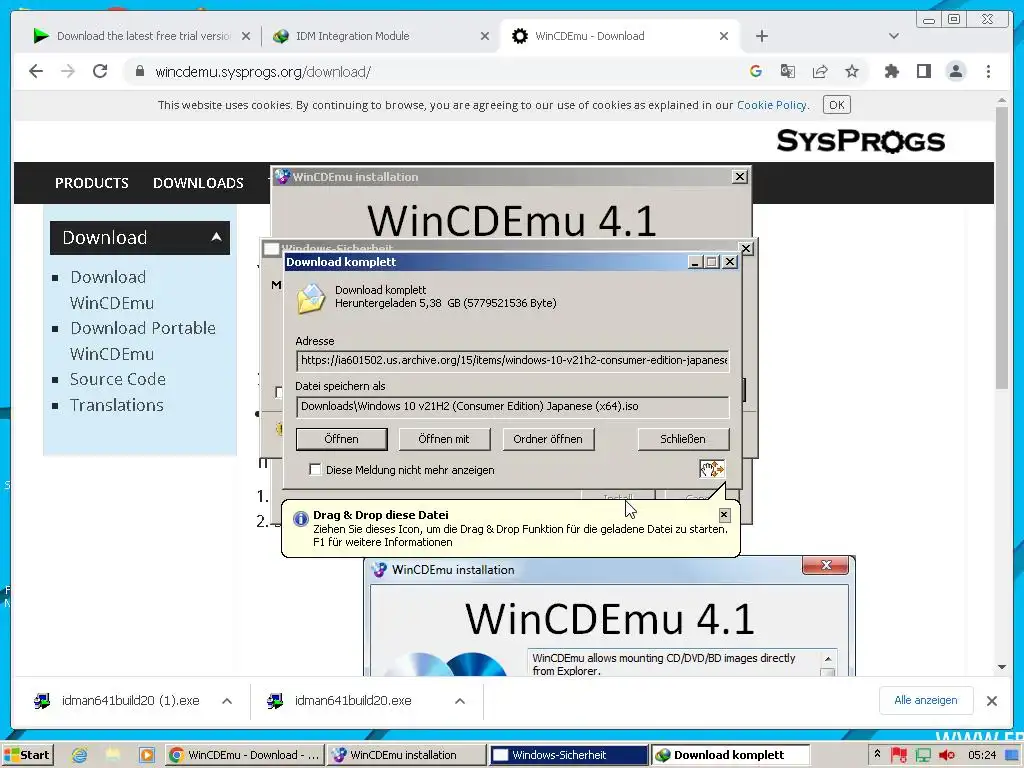This screenshot has width=1024, height=768.
Task: Go back in Chrome browser
Action: [x=36, y=71]
